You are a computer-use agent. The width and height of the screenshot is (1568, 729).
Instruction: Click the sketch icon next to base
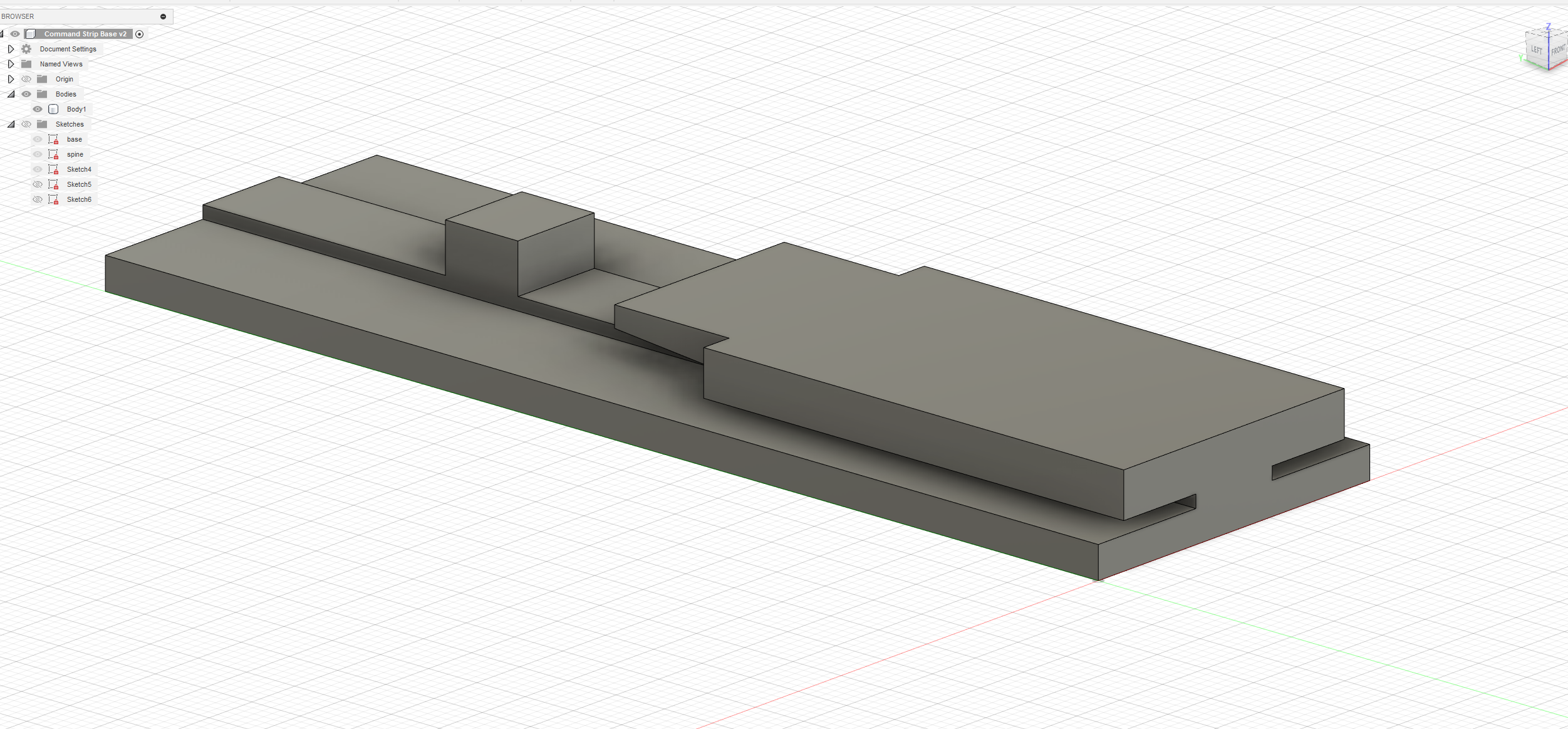(53, 139)
